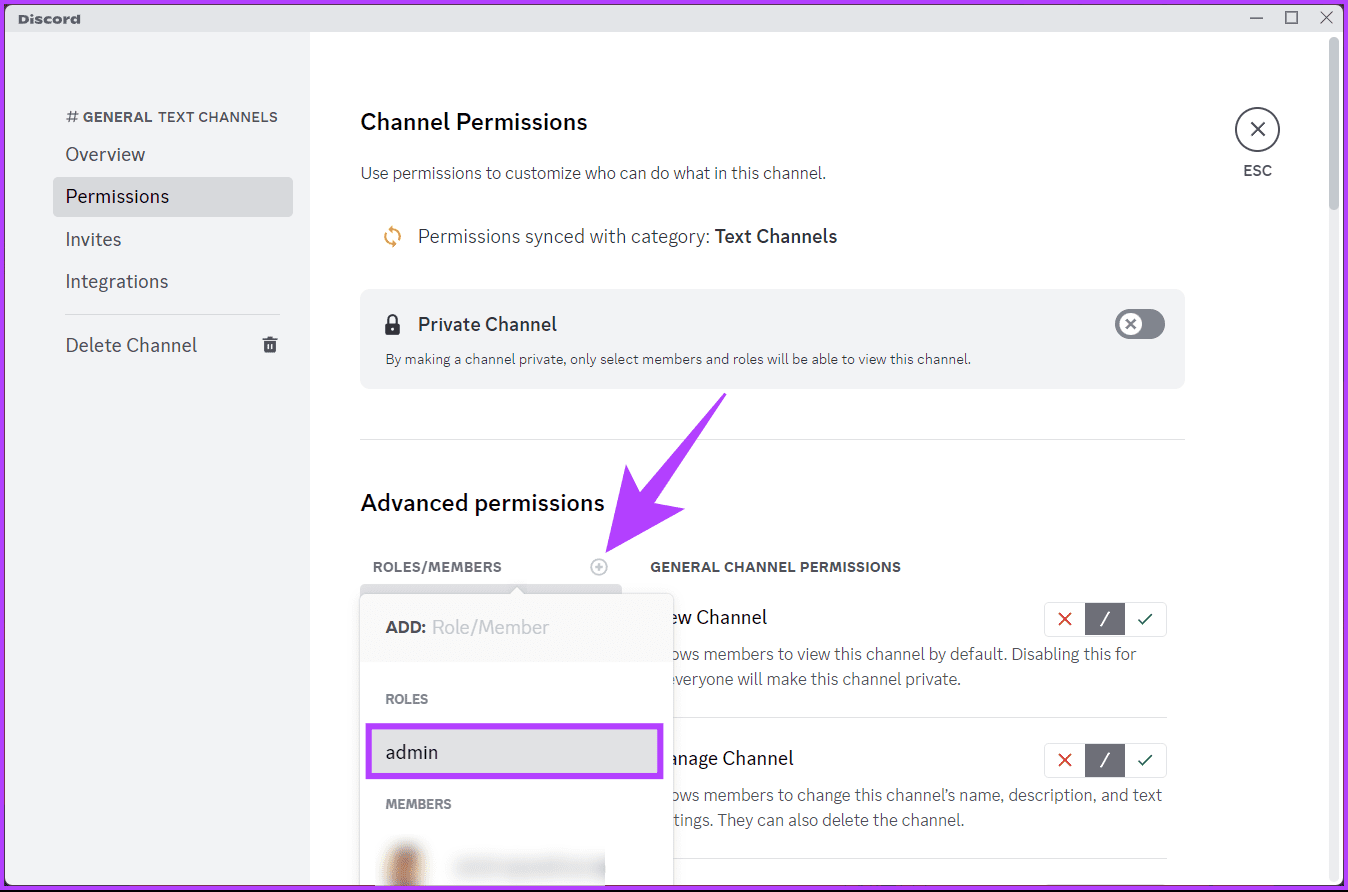Set Manage Channel to inherit with slash icon
This screenshot has height=892, width=1348.
point(1105,760)
